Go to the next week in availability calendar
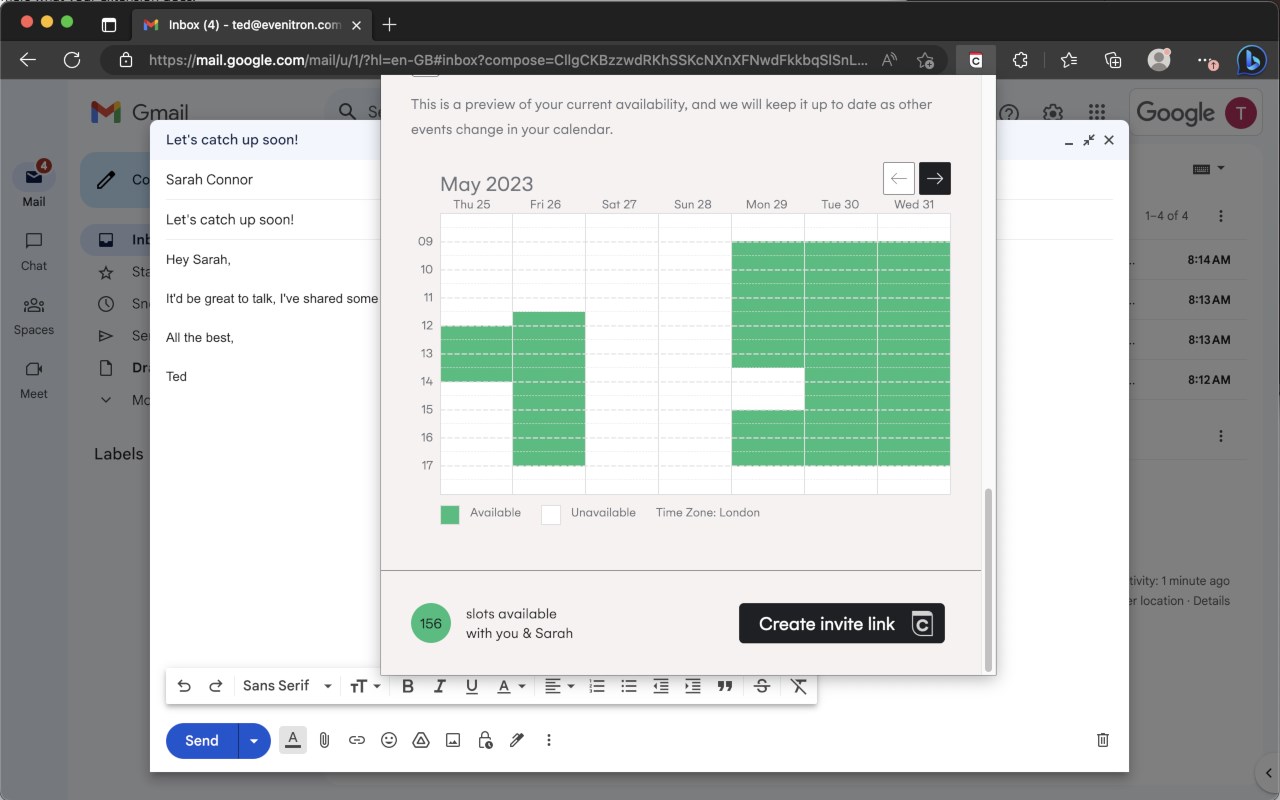1280x800 pixels. (934, 178)
